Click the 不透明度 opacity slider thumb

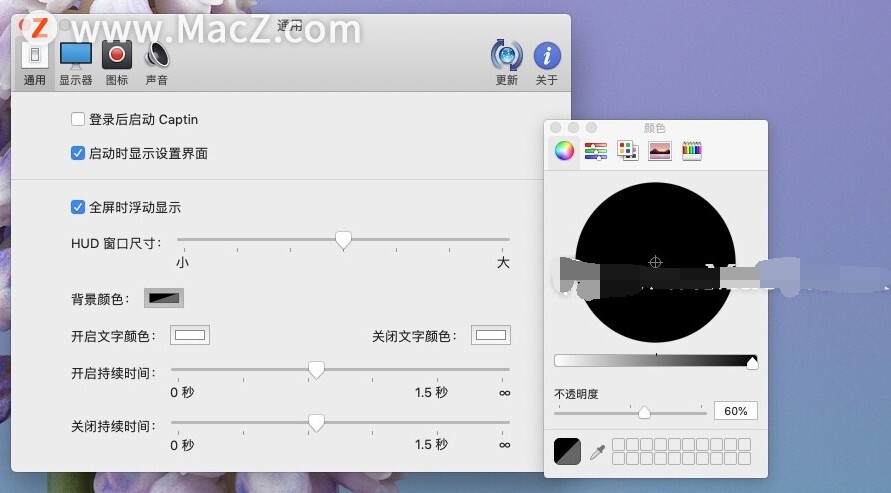[x=644, y=412]
